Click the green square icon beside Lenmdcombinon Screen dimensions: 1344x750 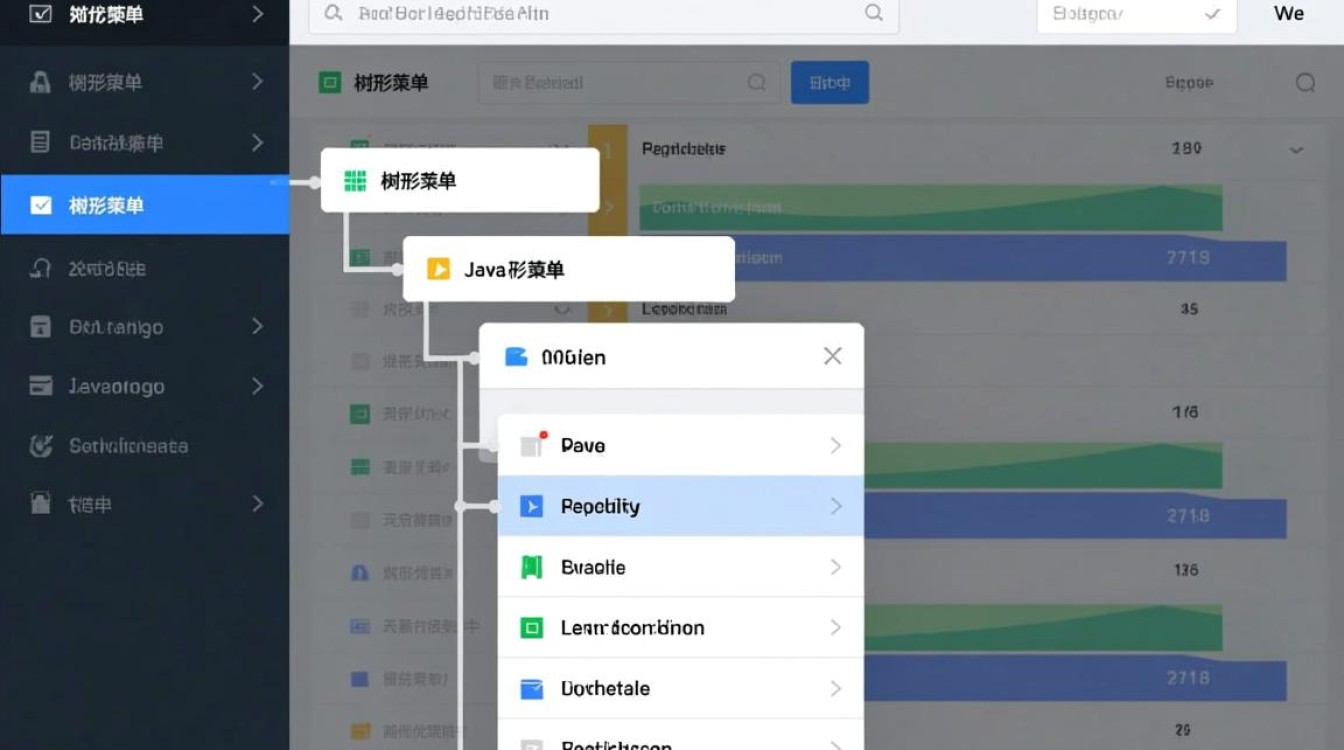pyautogui.click(x=532, y=628)
